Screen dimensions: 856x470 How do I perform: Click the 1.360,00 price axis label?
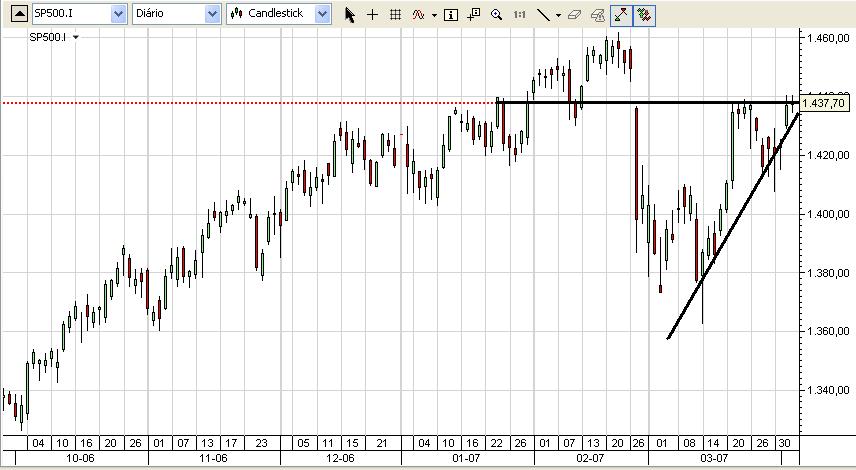tap(828, 331)
